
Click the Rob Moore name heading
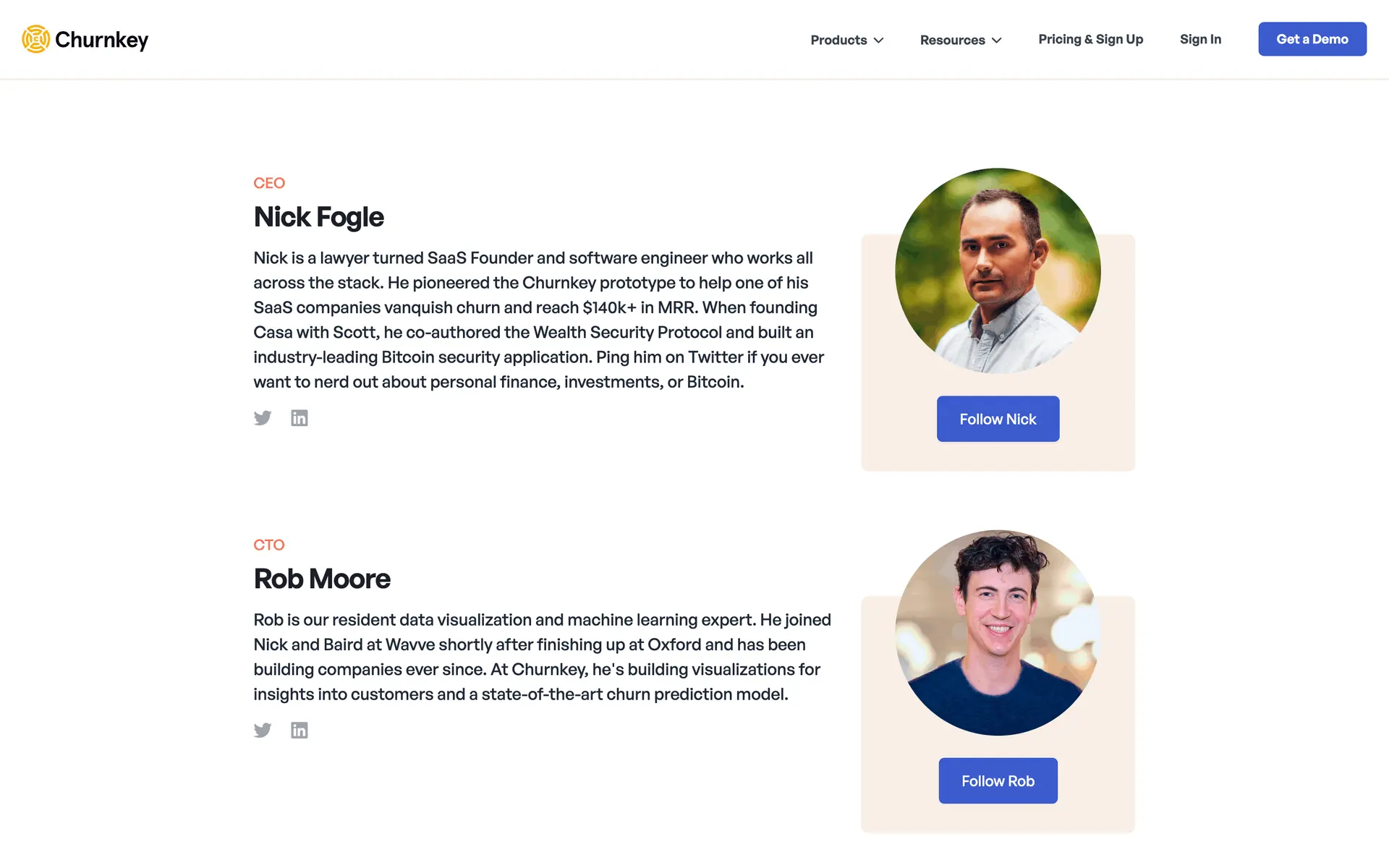tap(322, 579)
